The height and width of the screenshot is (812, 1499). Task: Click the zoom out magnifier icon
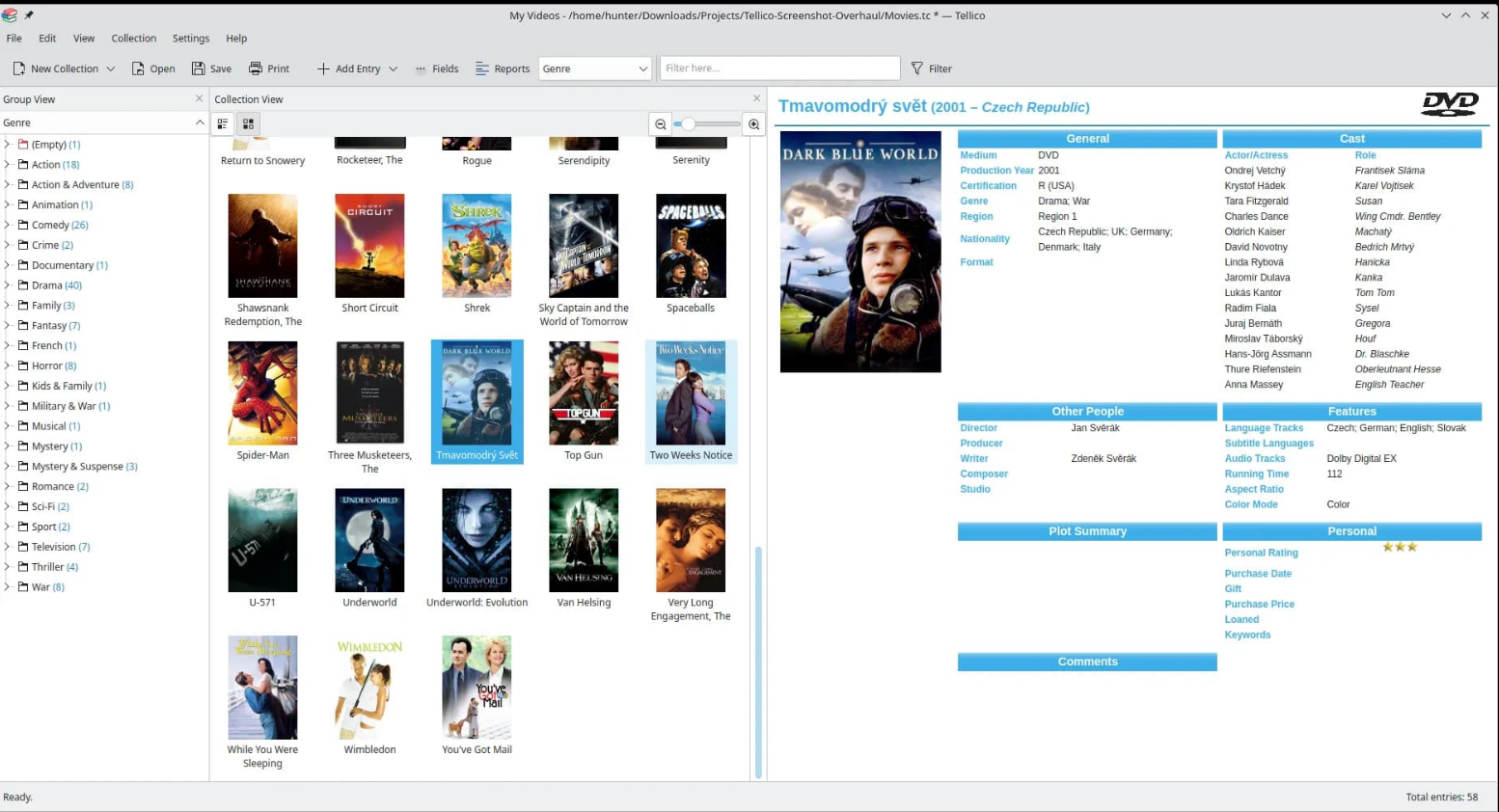[x=661, y=124]
